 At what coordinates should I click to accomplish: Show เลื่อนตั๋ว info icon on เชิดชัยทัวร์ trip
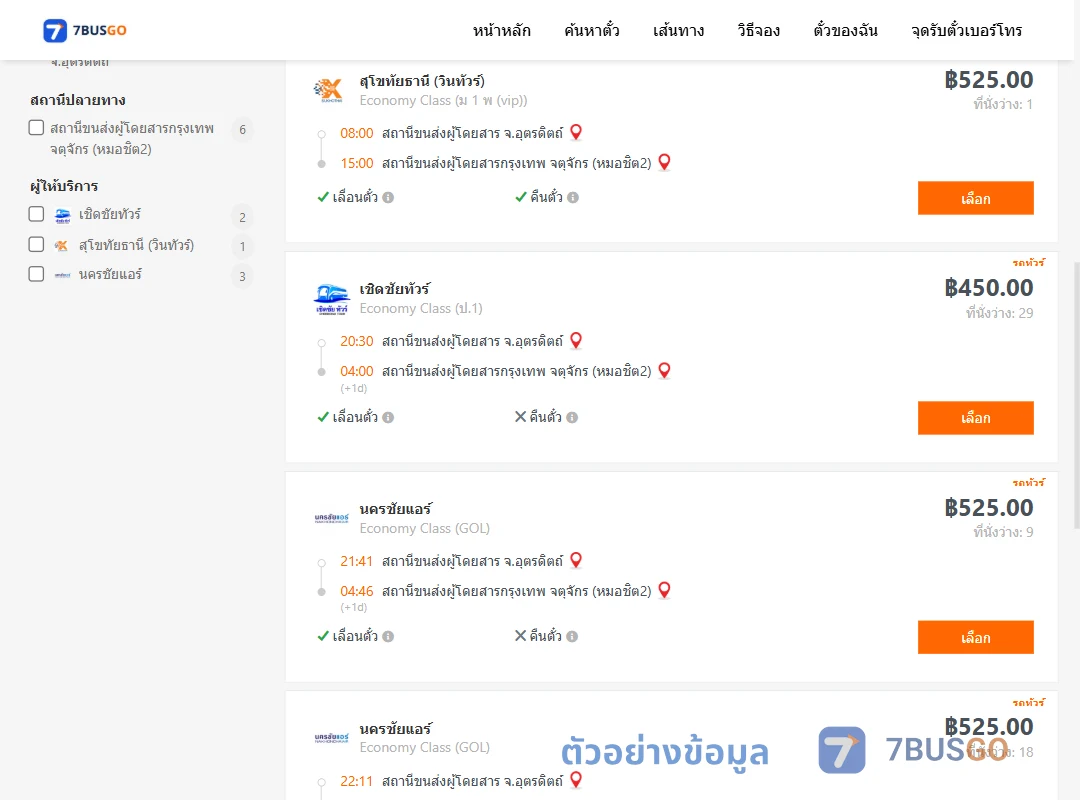coord(388,418)
